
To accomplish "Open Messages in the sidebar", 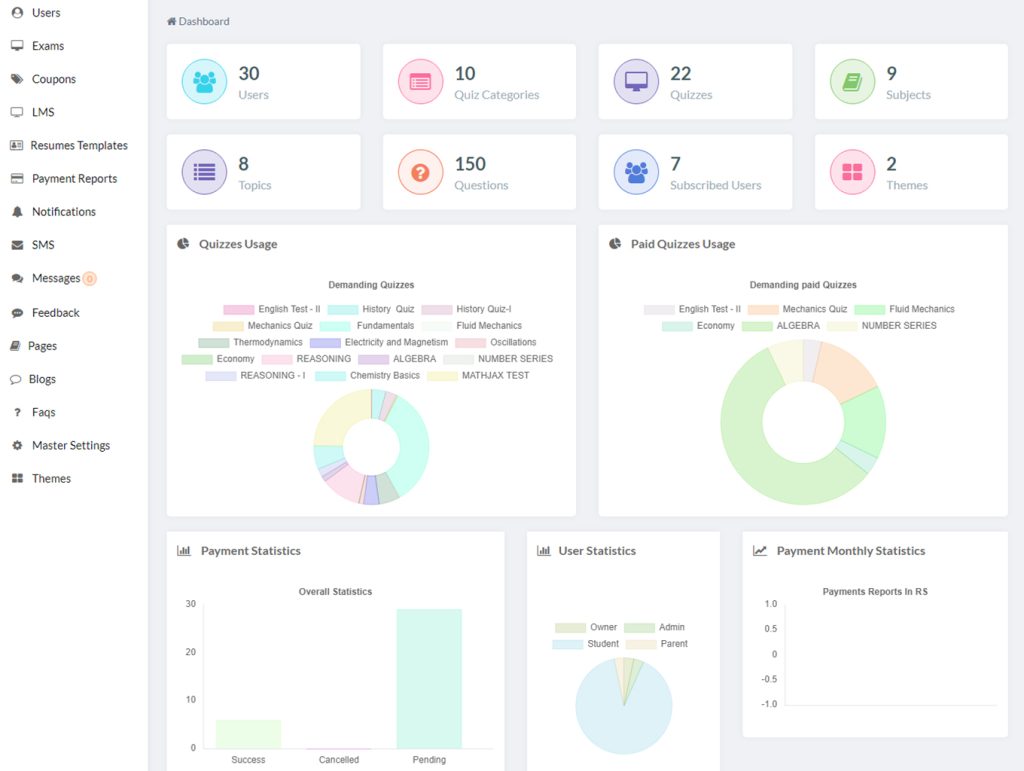I will point(56,278).
